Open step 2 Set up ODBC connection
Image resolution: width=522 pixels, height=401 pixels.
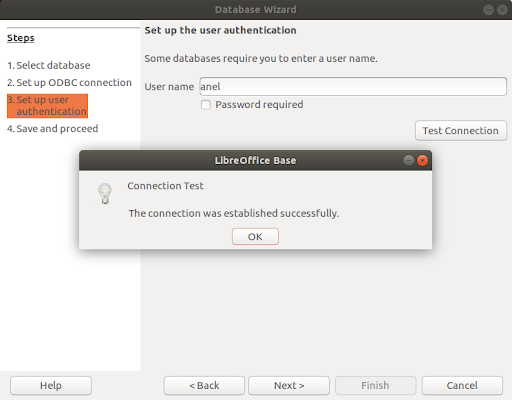pos(69,83)
